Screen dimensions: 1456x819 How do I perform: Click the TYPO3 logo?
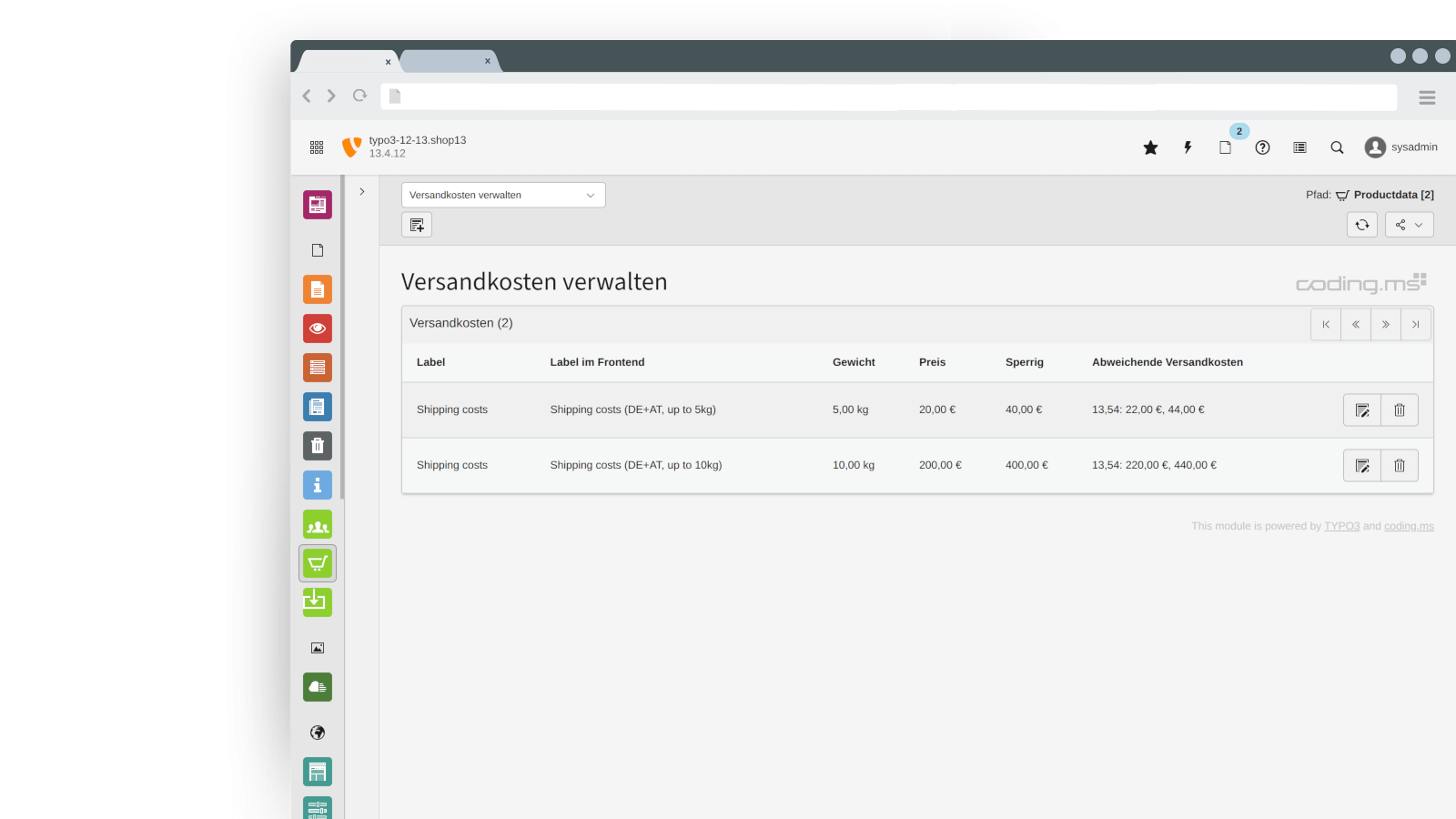pyautogui.click(x=351, y=147)
